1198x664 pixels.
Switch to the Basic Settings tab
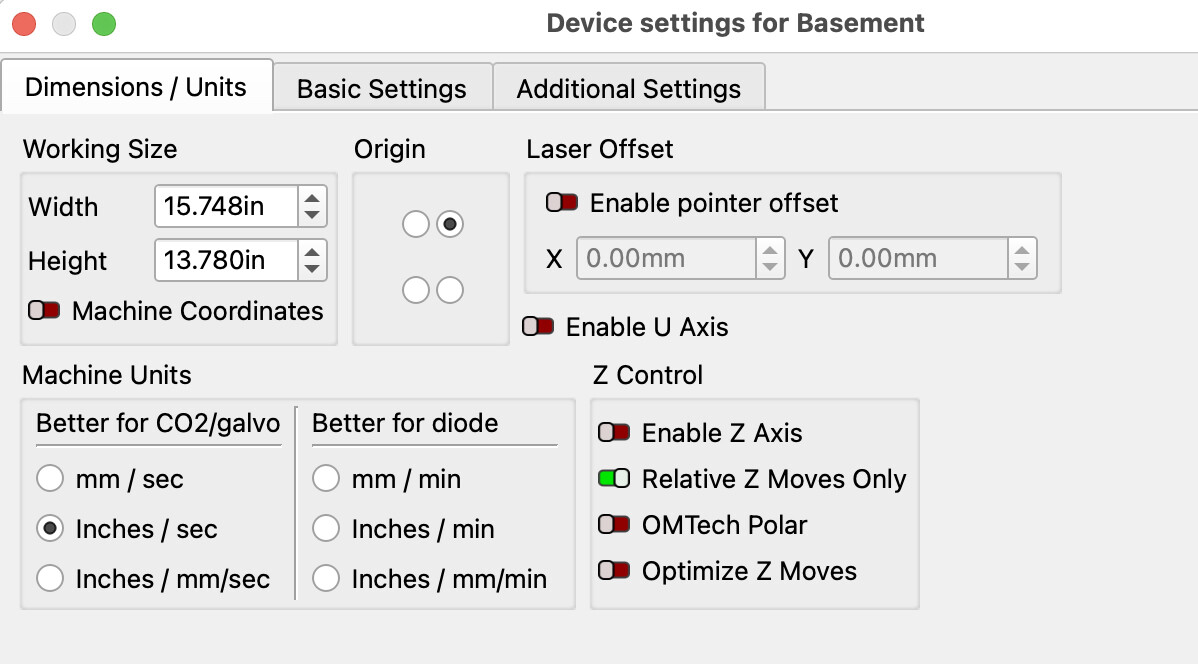[x=382, y=89]
